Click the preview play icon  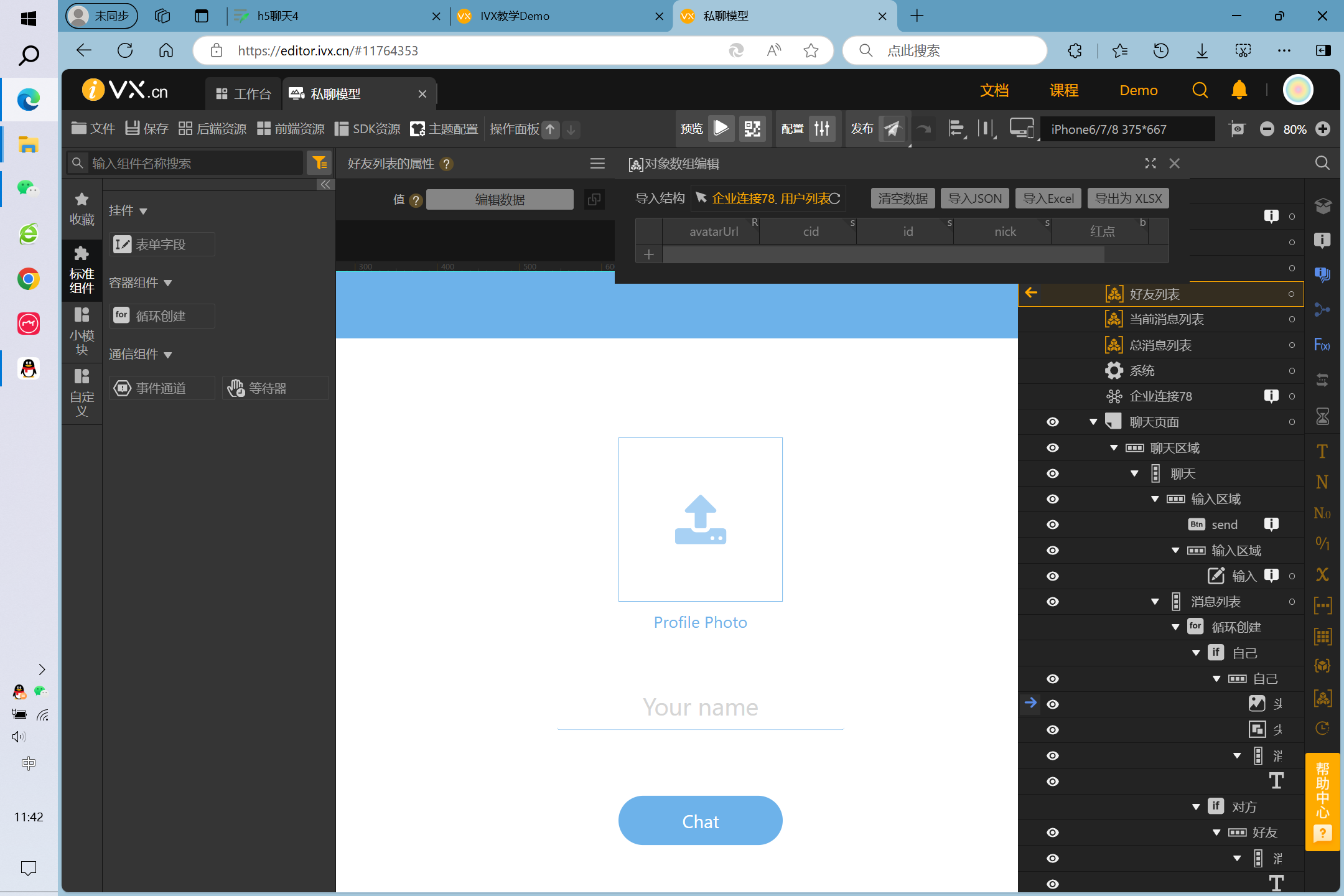(x=721, y=128)
